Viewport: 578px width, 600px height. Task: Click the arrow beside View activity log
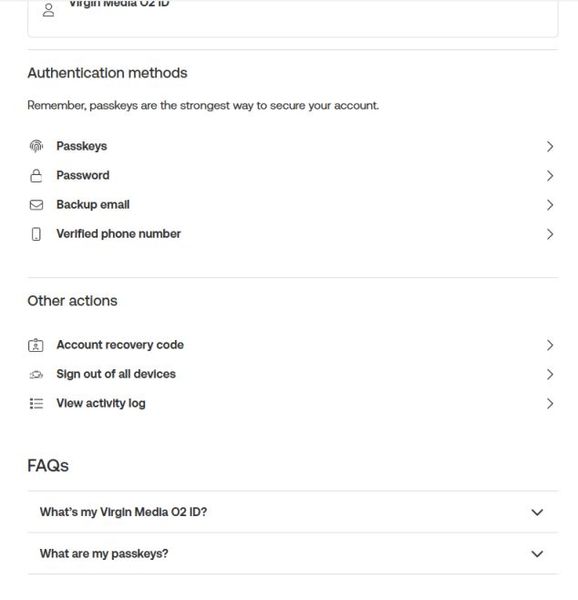pos(550,403)
